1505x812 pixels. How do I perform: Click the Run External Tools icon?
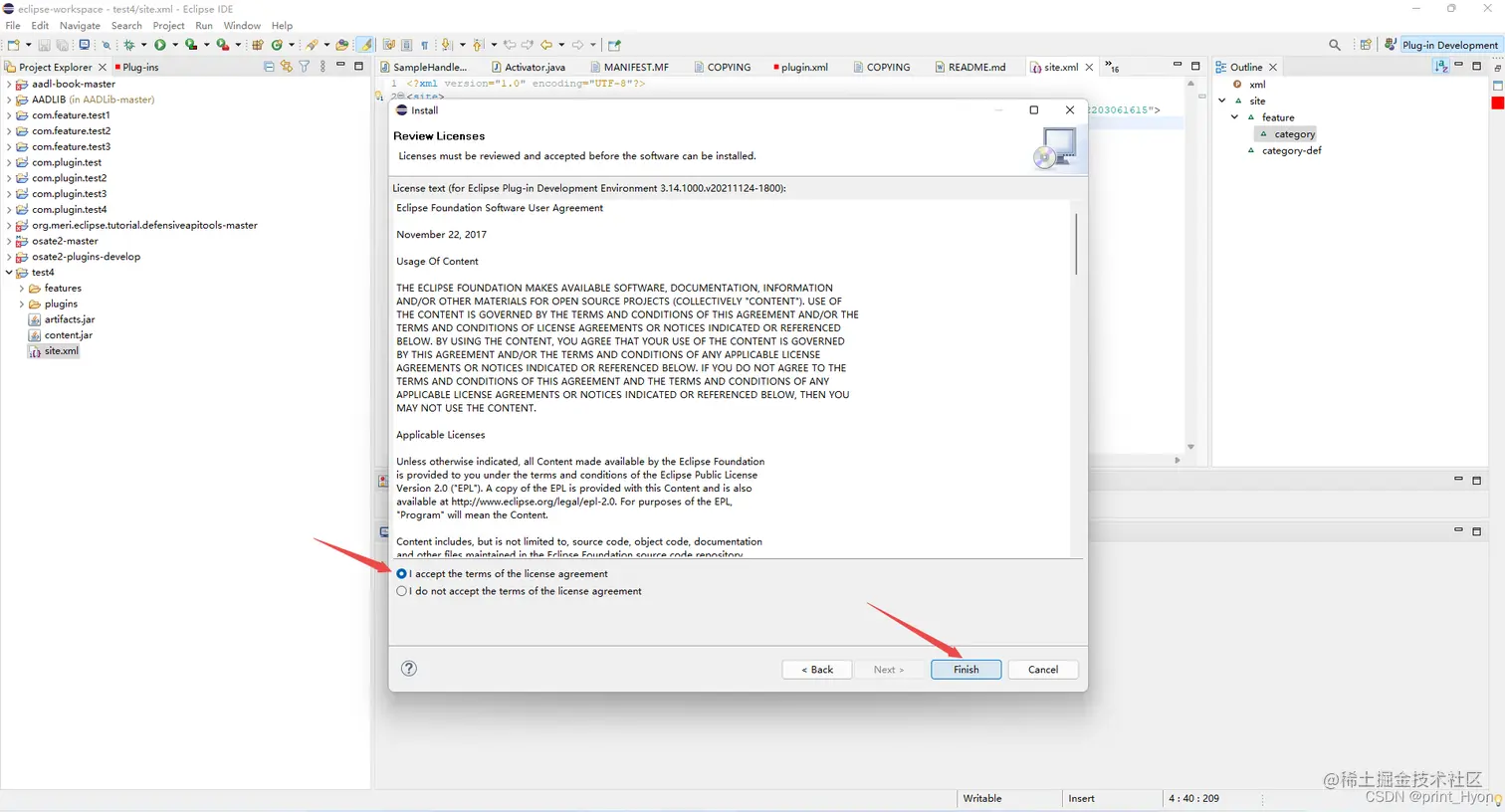tap(222, 45)
